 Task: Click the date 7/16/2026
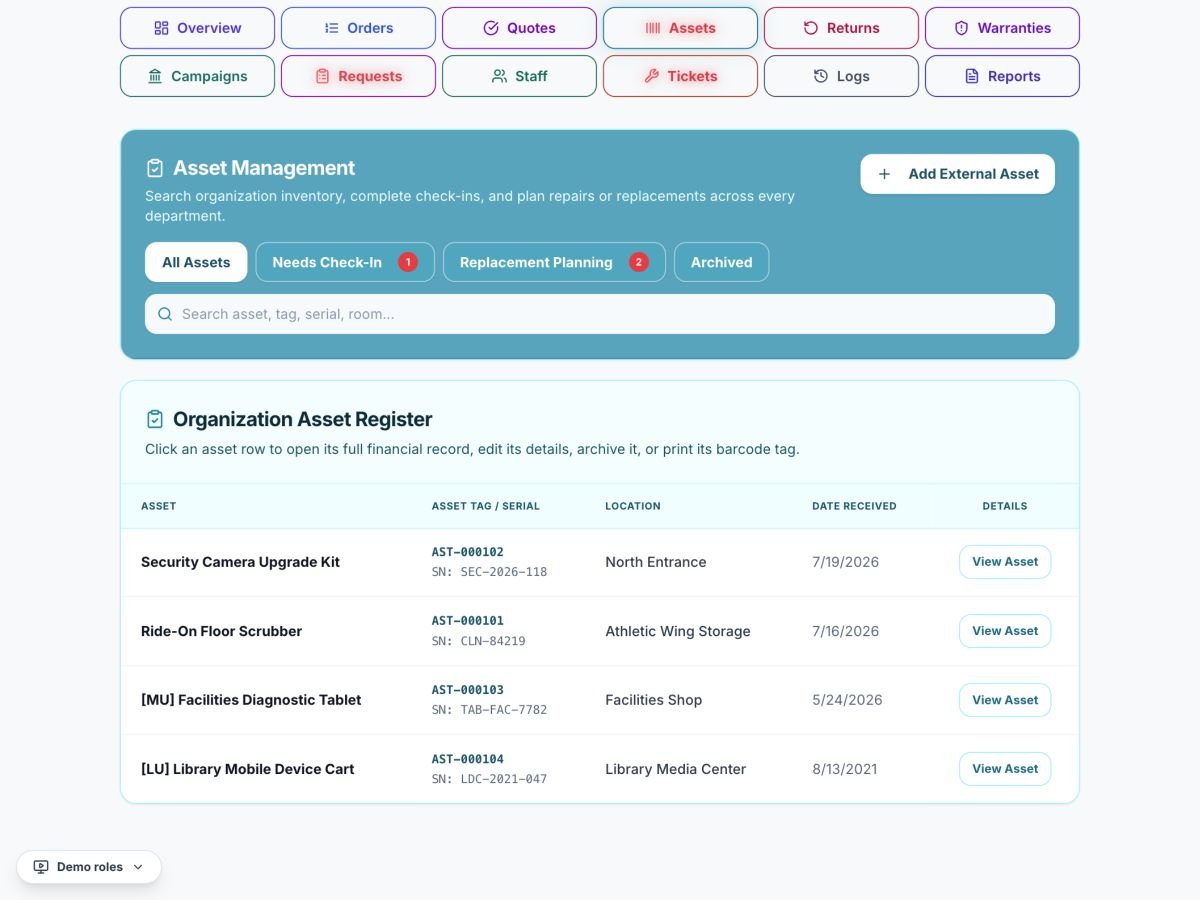[846, 631]
